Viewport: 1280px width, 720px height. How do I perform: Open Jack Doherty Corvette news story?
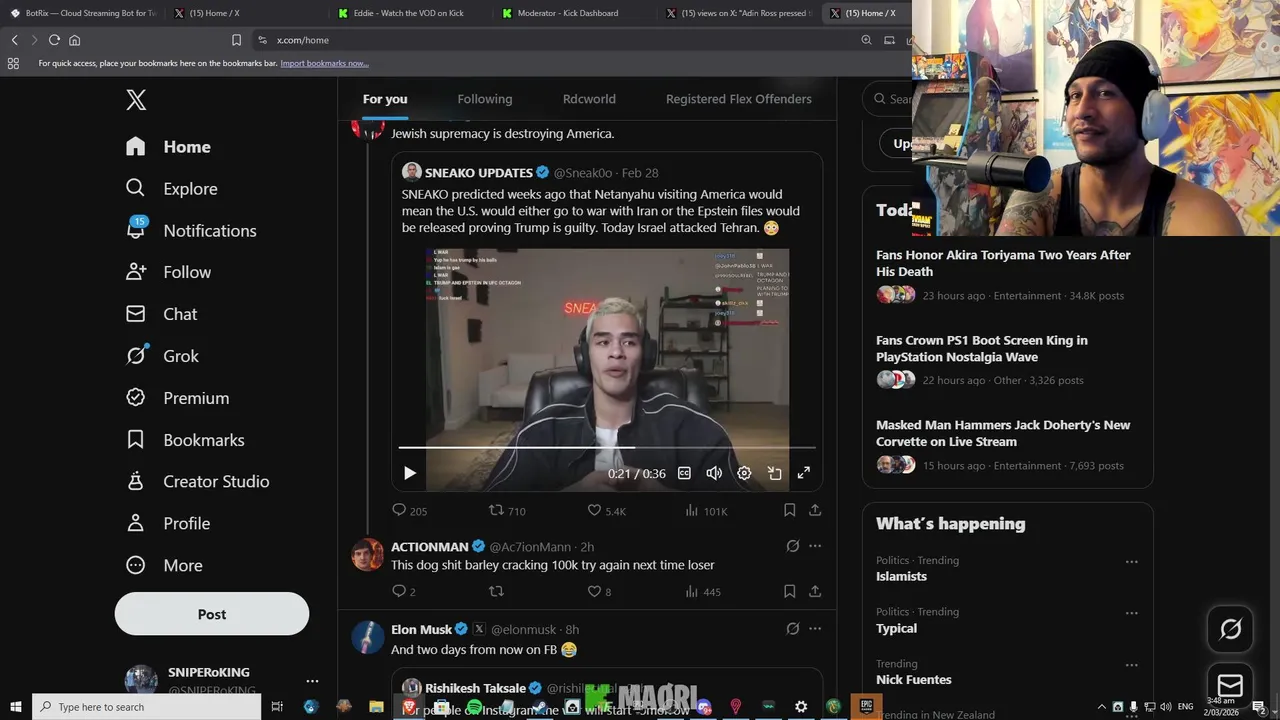[x=1007, y=445]
